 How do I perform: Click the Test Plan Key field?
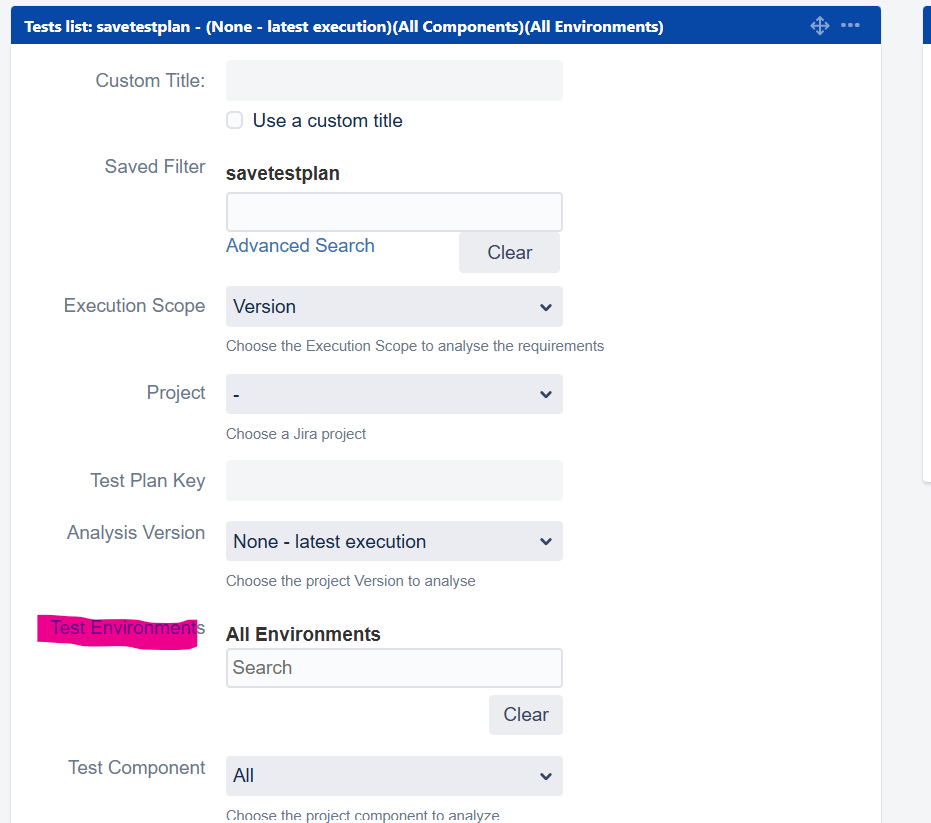coord(394,480)
